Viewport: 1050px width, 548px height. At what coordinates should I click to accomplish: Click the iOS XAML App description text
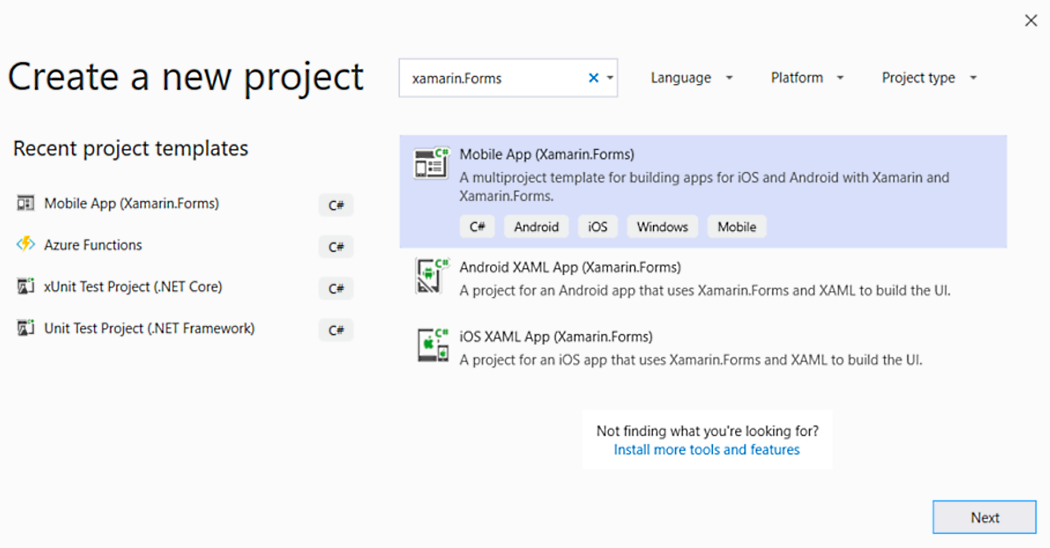pos(690,360)
